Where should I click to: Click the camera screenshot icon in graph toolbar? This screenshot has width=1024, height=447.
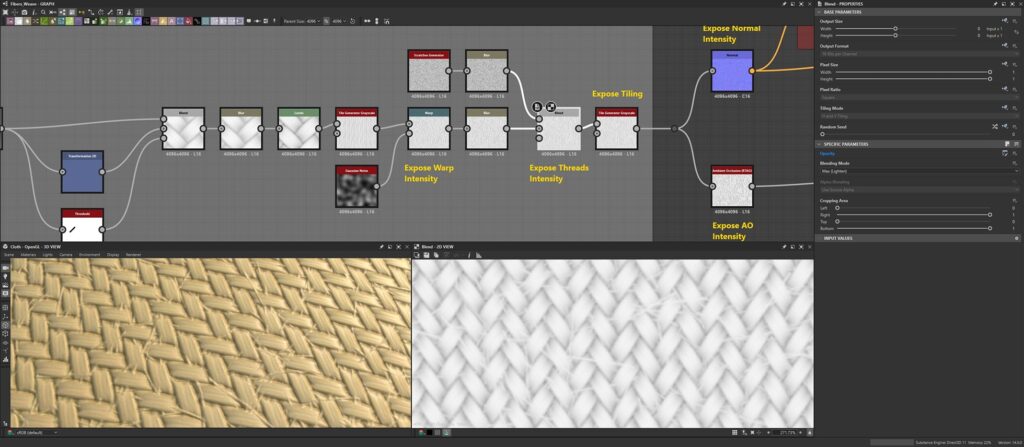point(24,12)
